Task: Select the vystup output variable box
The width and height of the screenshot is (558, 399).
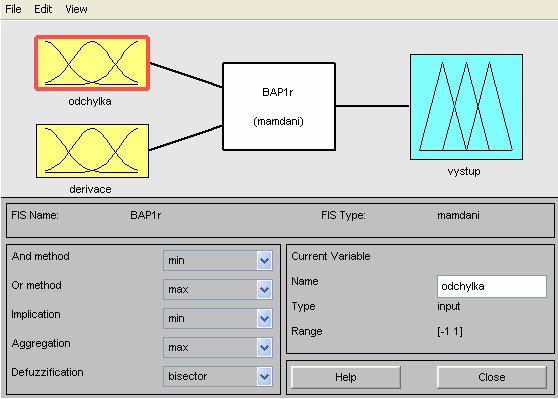Action: click(x=467, y=107)
